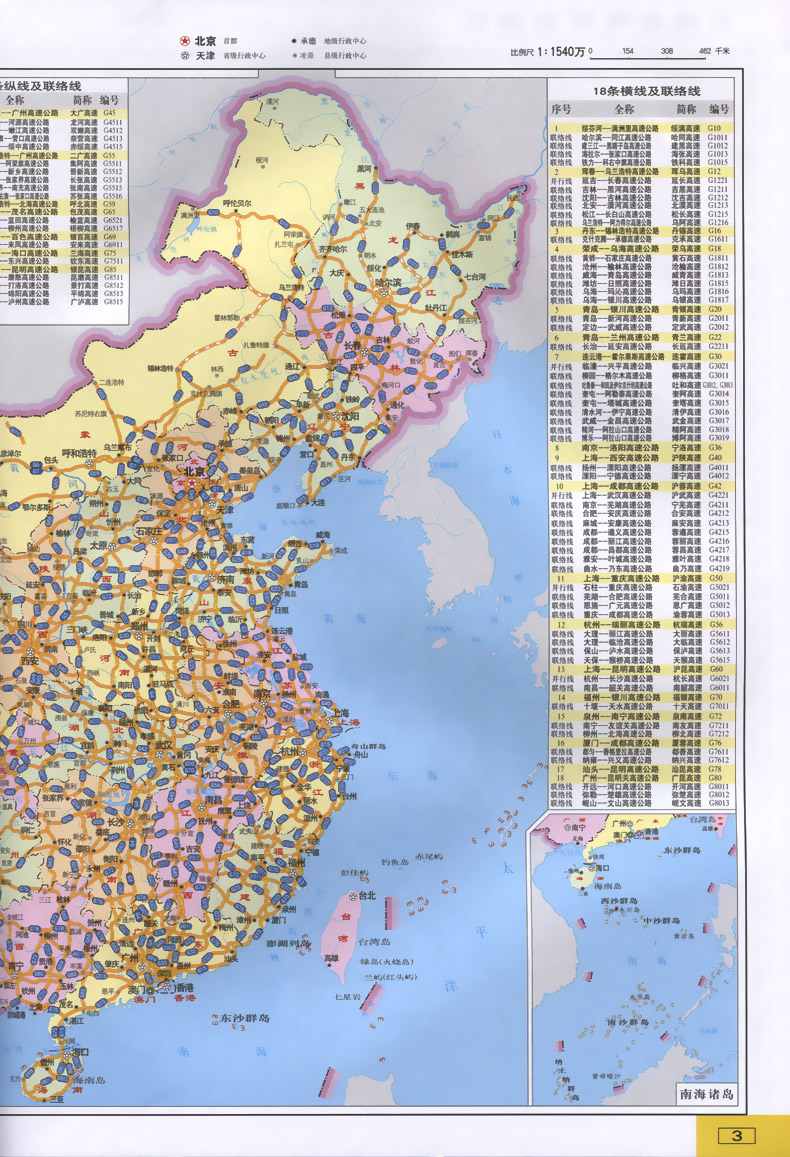The width and height of the screenshot is (790, 1157).
Task: Click the 呼和浩特 city label on map
Action: (x=79, y=453)
